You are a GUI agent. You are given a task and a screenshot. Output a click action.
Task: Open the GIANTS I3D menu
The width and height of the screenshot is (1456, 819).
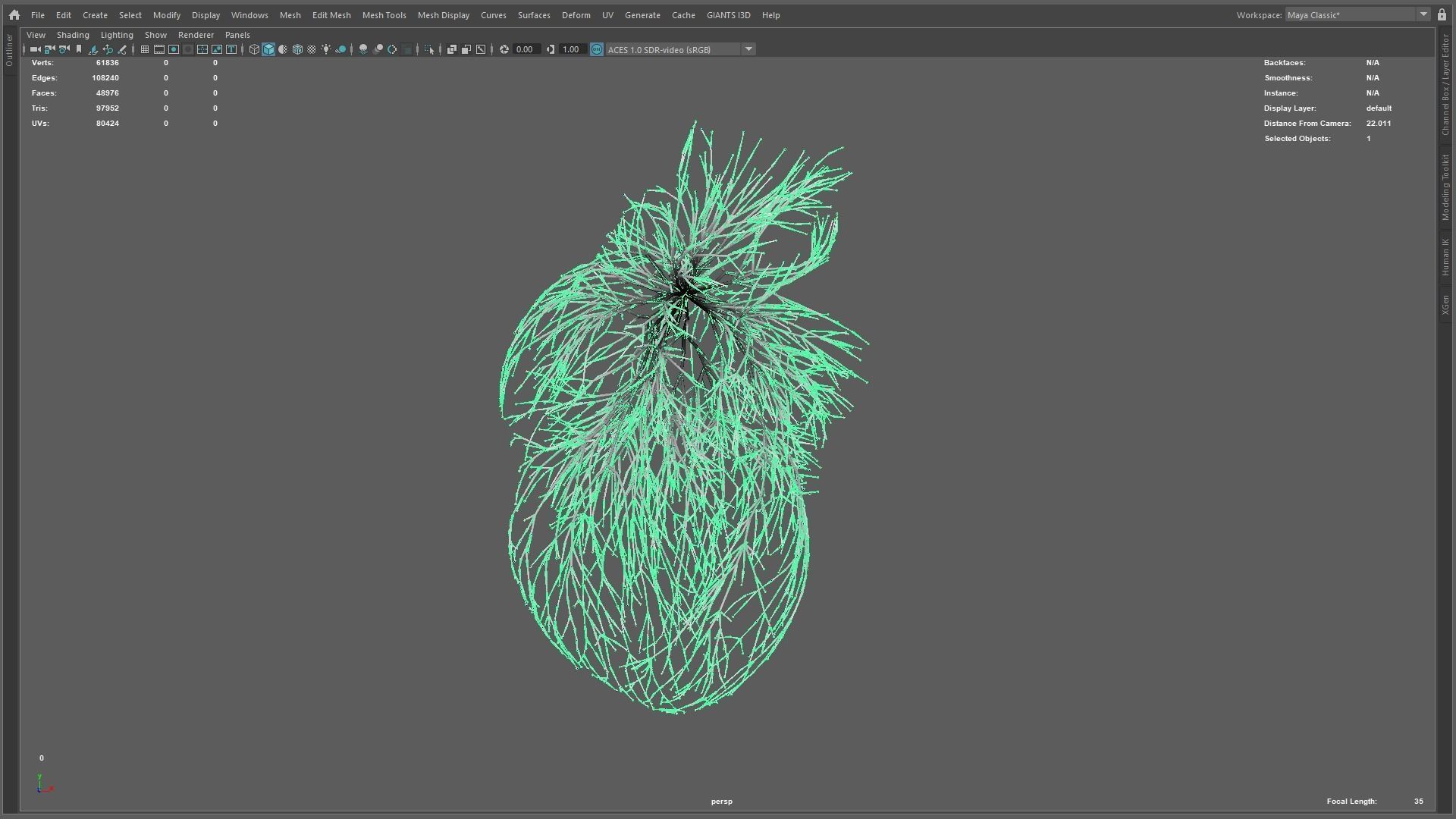click(x=728, y=15)
